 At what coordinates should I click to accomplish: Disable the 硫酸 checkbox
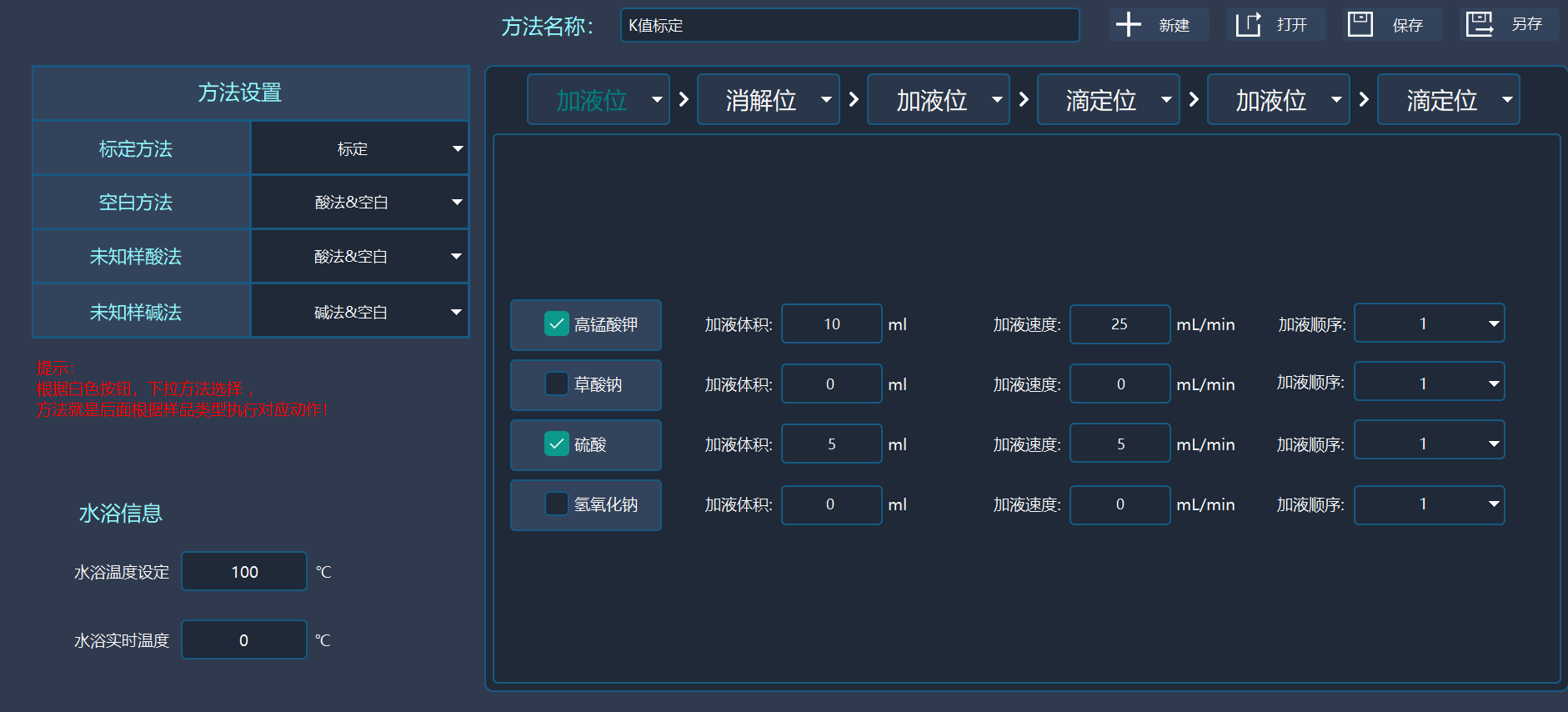pyautogui.click(x=556, y=444)
